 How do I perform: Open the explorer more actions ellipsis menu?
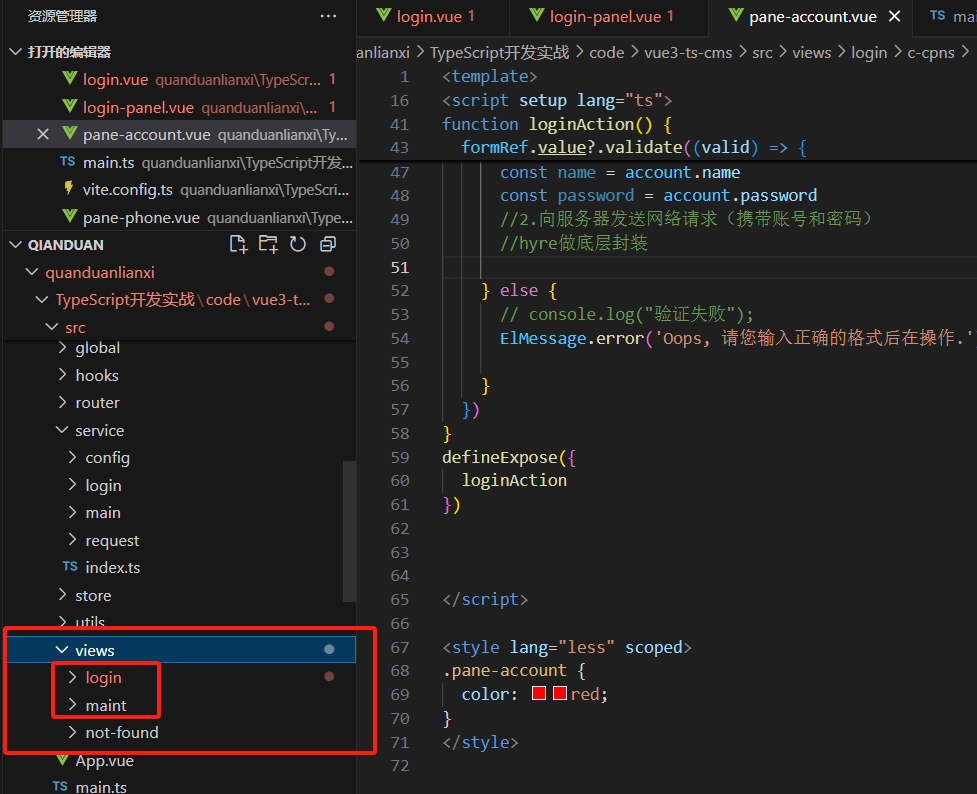(328, 16)
